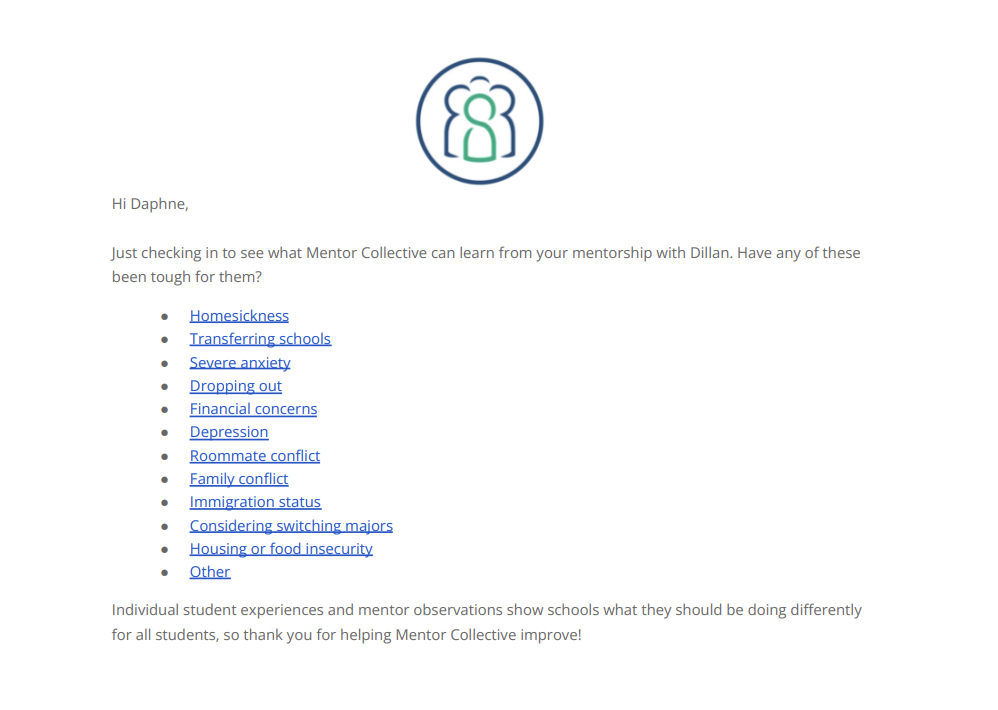Click the Mentor Collective logo
This screenshot has height=710, width=998.
tap(479, 121)
